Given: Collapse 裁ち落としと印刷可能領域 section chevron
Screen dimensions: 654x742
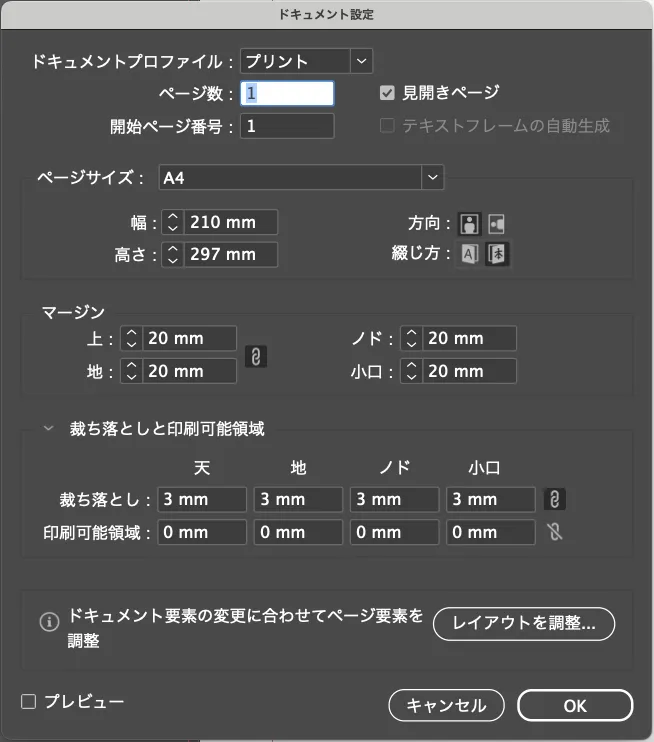Looking at the screenshot, I should 48,429.
